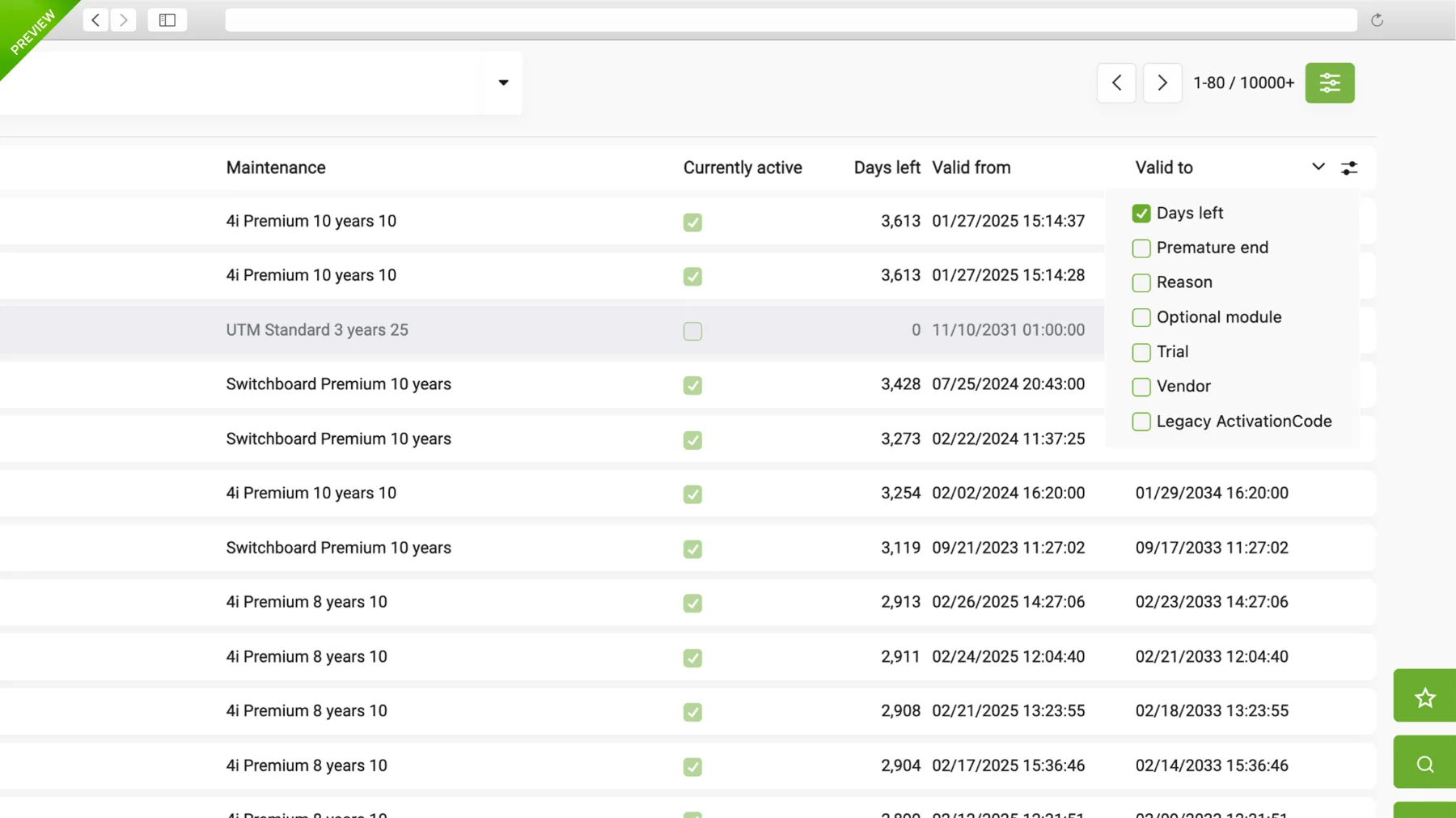Click the 1-80 / 10000+ record counter
The width and height of the screenshot is (1456, 818).
[1243, 83]
